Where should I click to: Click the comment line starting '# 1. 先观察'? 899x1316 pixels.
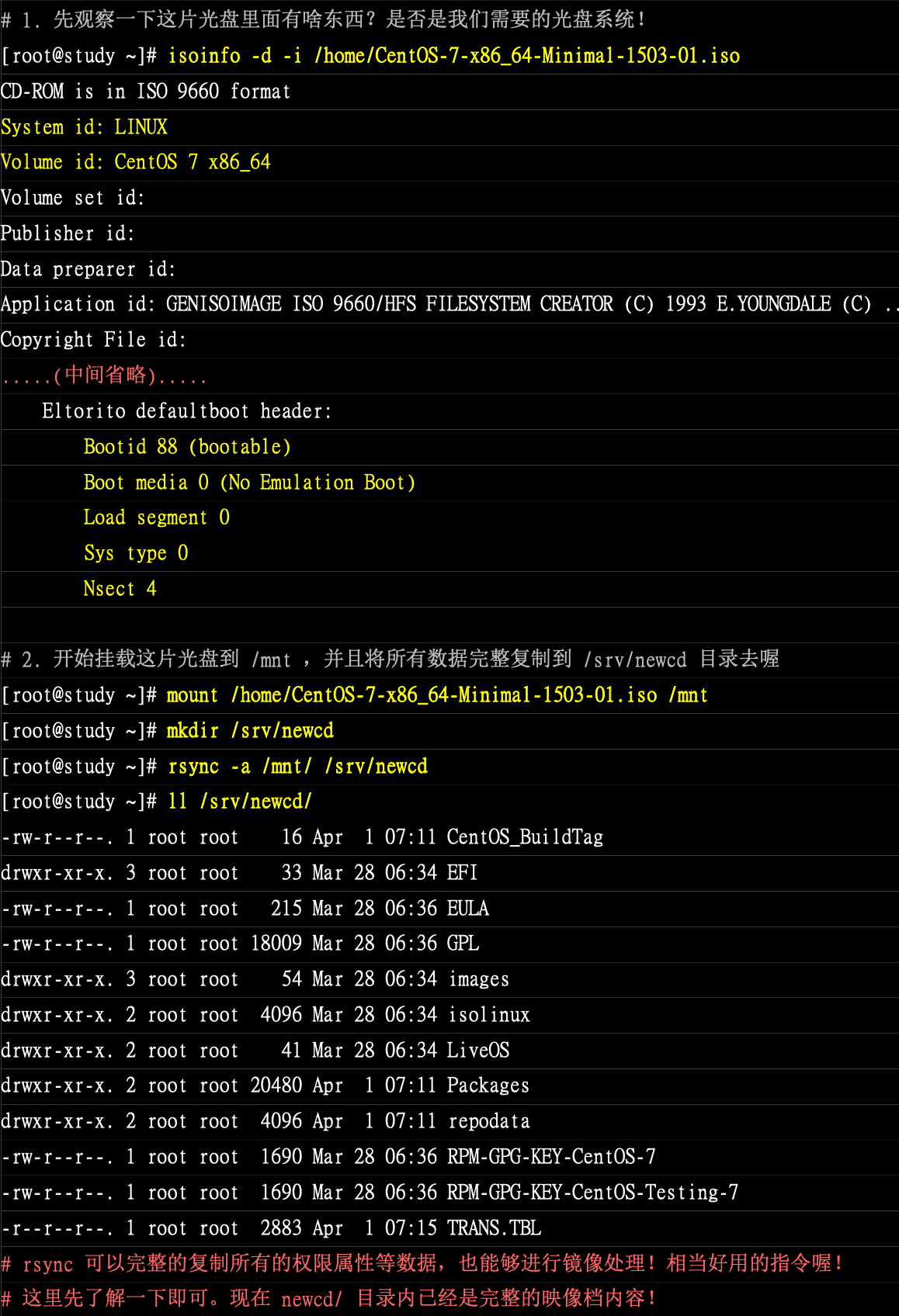coord(324,20)
